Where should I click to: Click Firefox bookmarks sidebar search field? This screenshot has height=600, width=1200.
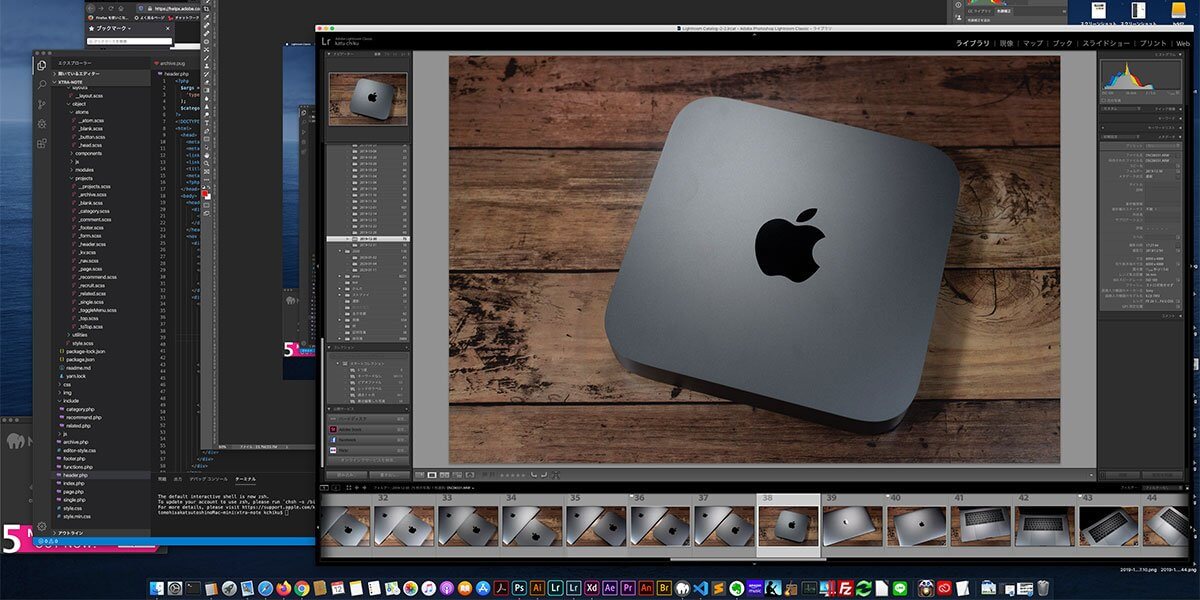pos(130,42)
